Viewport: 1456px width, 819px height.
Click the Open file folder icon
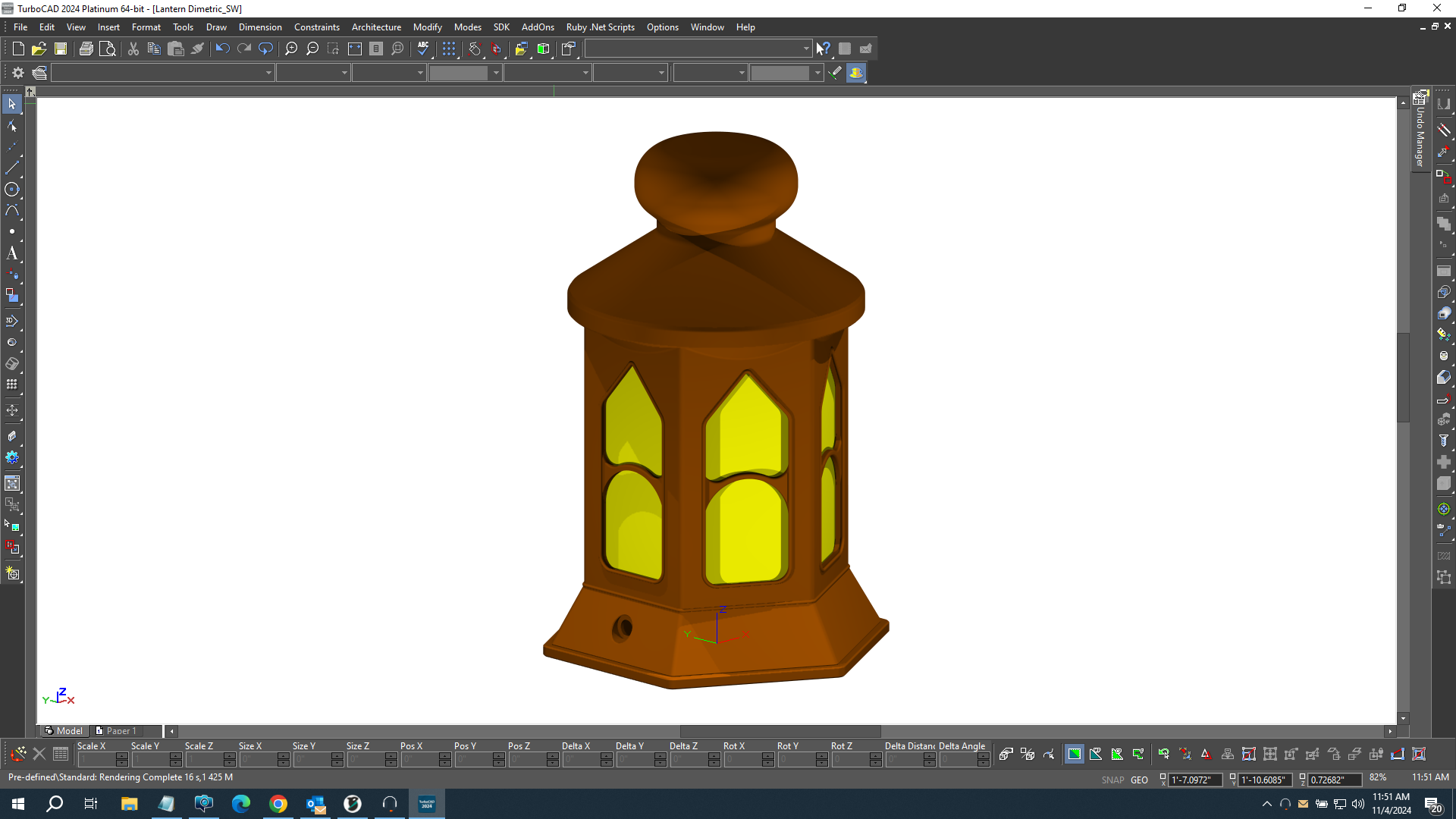tap(39, 49)
